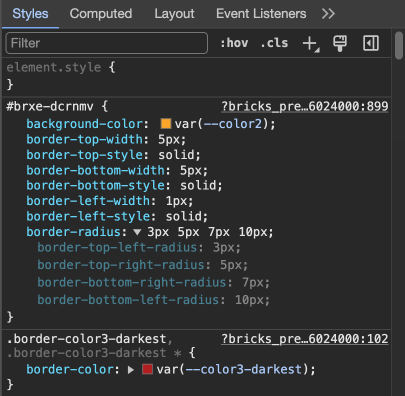The height and width of the screenshot is (396, 405).
Task: Open the Event Listeners tab
Action: tap(261, 14)
